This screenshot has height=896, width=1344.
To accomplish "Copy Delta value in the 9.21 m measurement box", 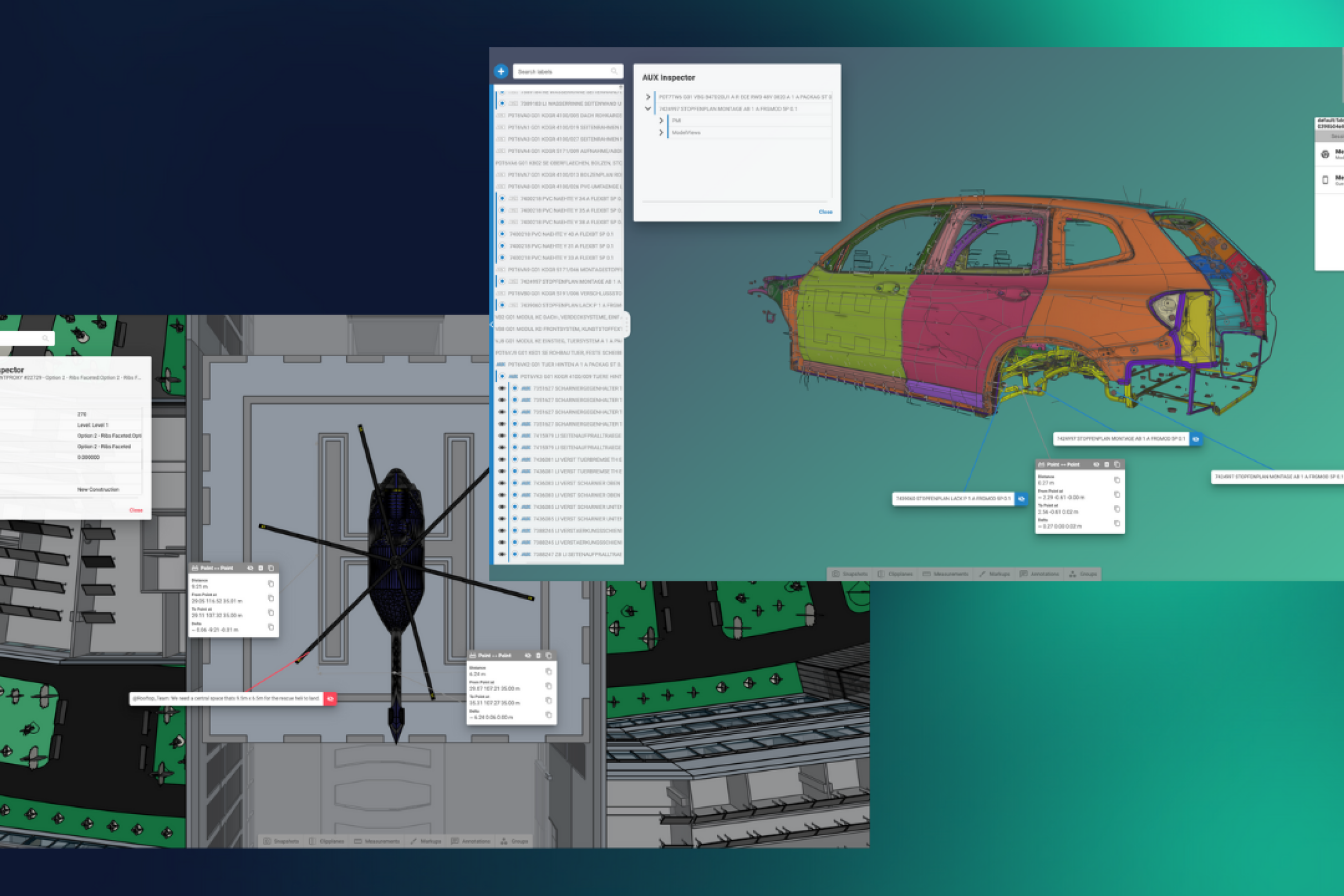I will tap(271, 627).
